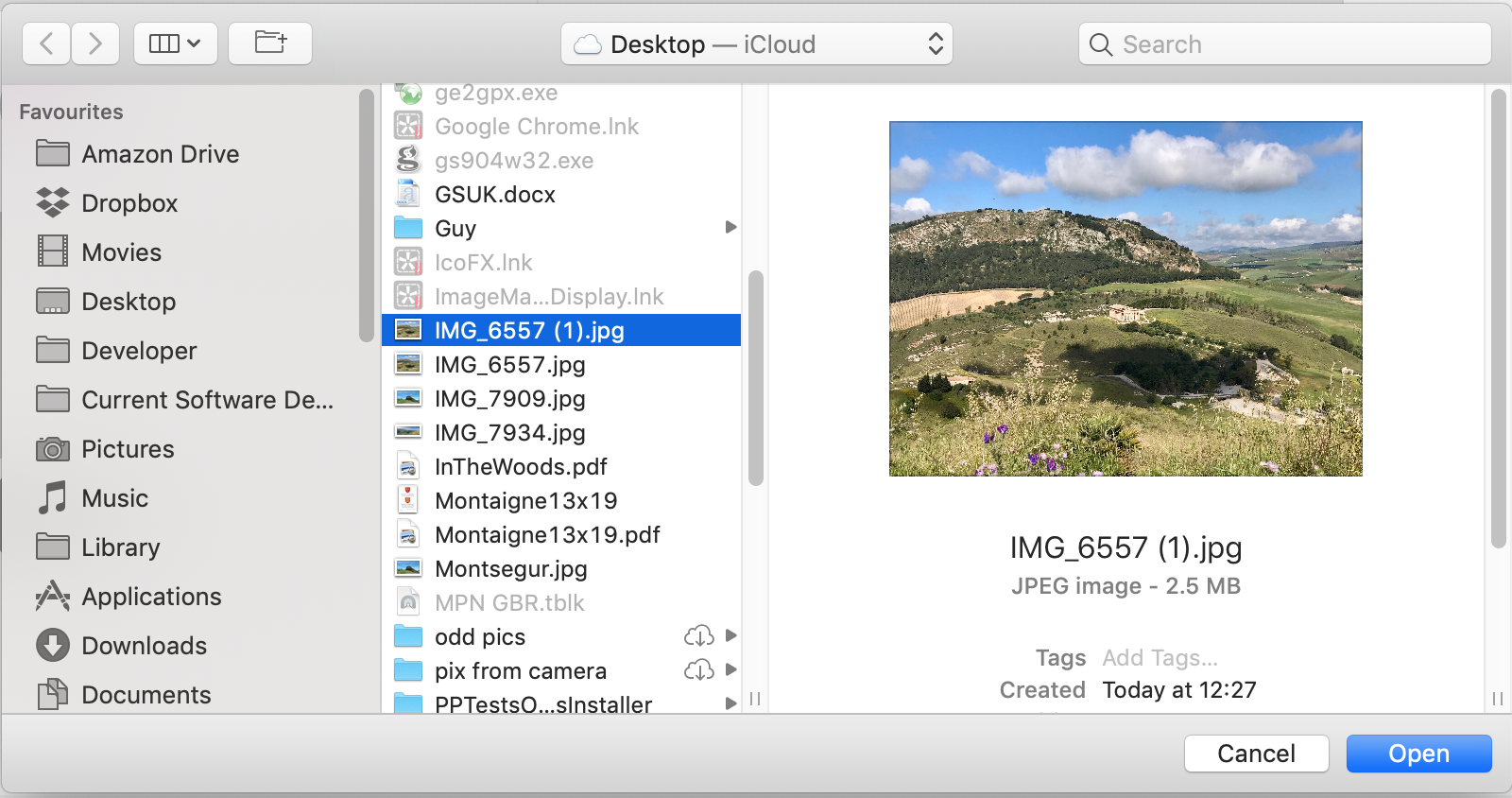The image size is (1512, 798).
Task: Select the InTheWoods.pdf file icon
Action: coord(408,466)
